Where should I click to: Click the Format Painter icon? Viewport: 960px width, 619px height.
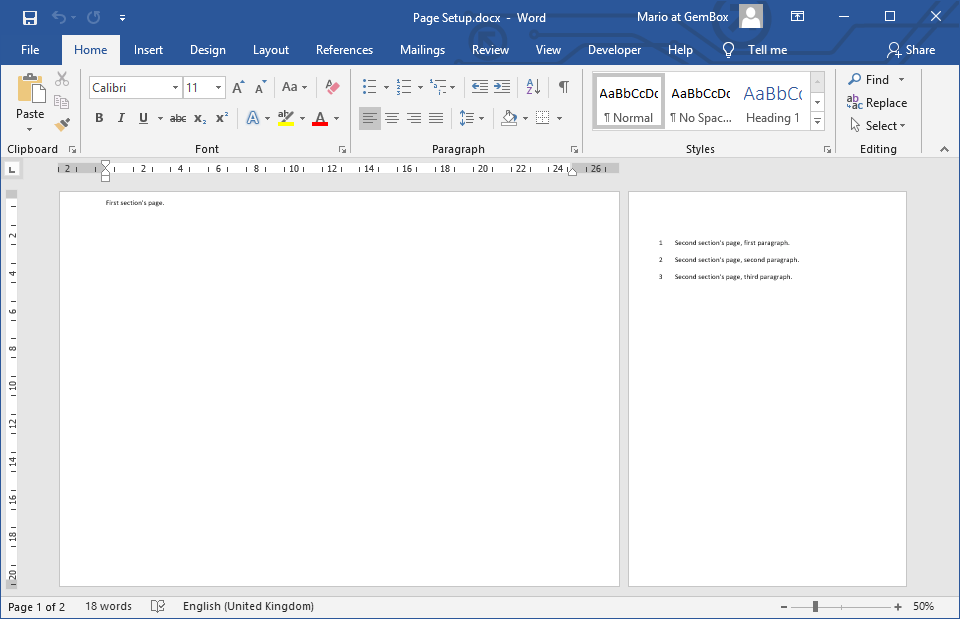click(62, 124)
